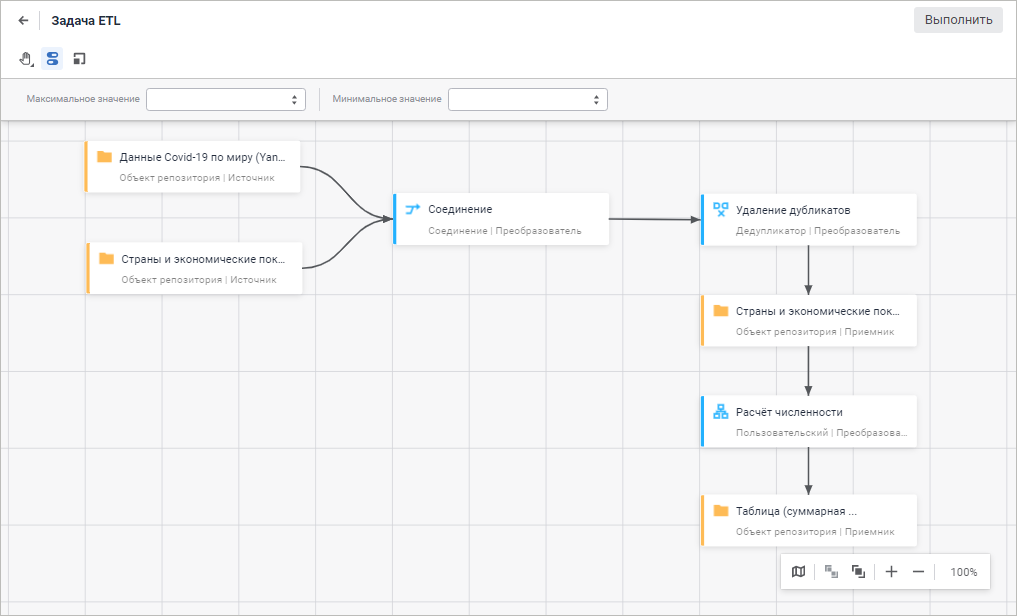
Task: Click the Выполнить button
Action: (x=957, y=20)
